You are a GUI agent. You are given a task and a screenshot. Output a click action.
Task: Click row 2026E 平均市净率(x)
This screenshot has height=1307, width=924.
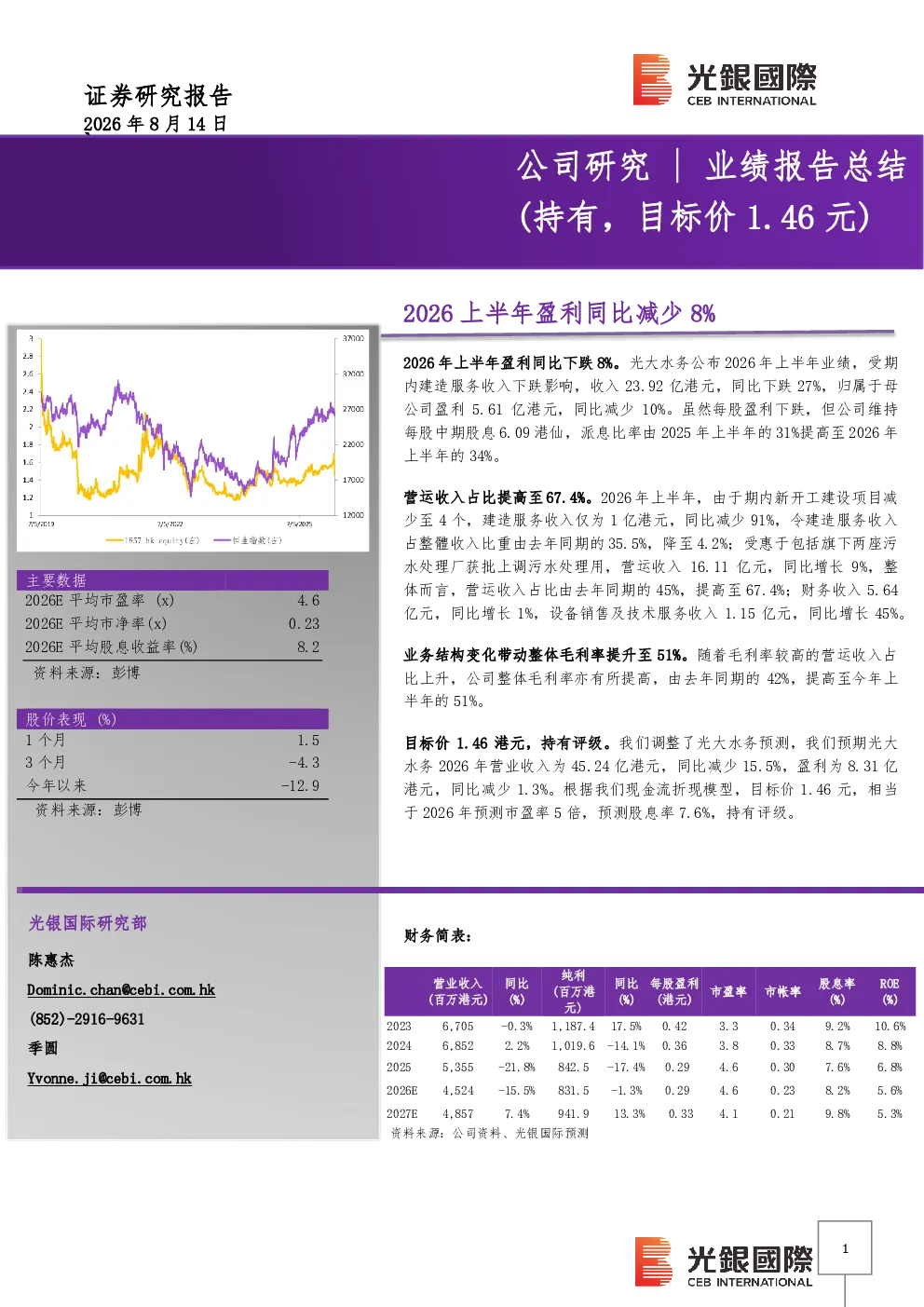[172, 624]
